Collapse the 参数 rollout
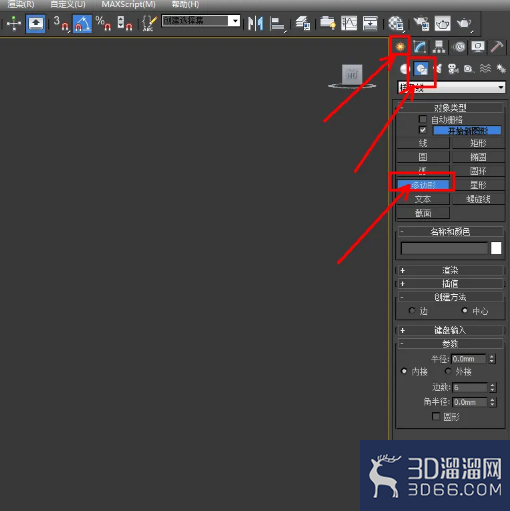 tap(450, 344)
